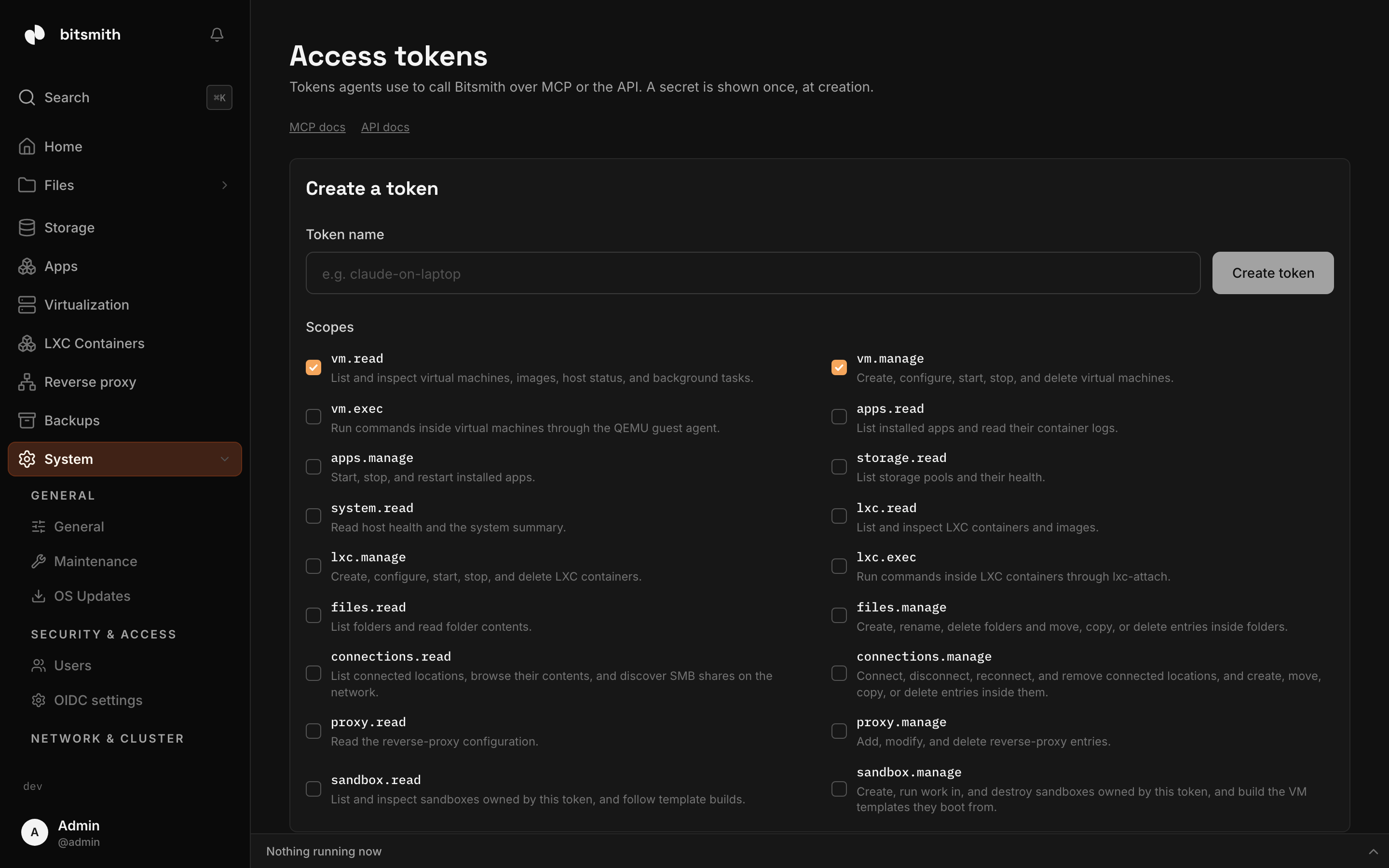The image size is (1389, 868).
Task: Open LXC Containers page
Action: 124,343
